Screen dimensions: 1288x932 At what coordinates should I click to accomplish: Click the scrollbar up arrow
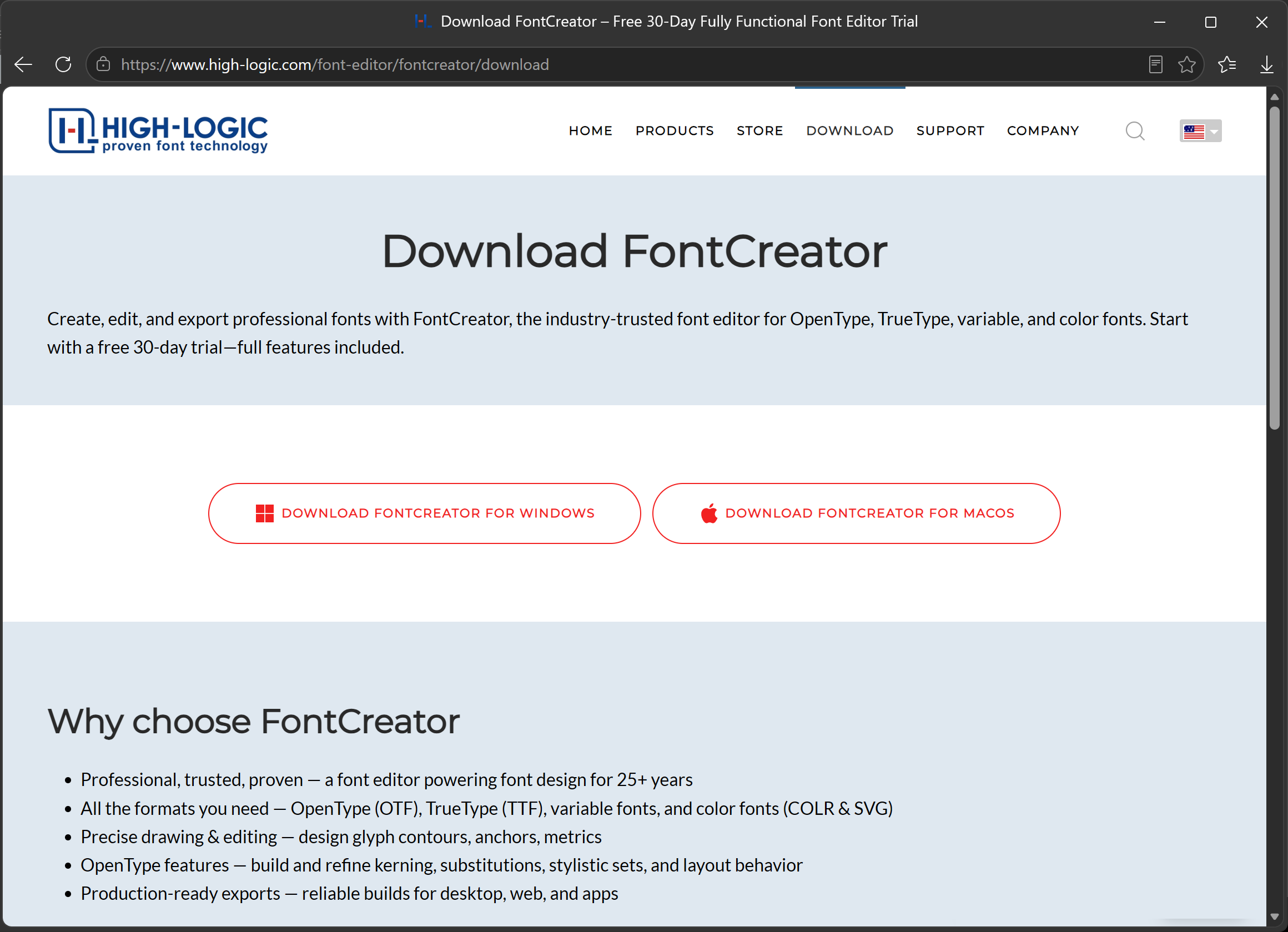pyautogui.click(x=1274, y=97)
